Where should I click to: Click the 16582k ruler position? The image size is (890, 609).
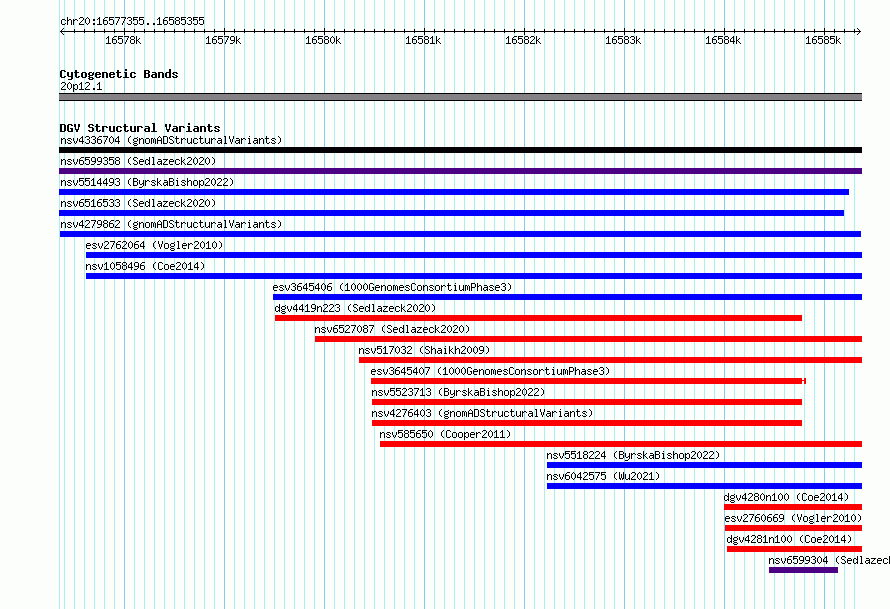(x=523, y=40)
